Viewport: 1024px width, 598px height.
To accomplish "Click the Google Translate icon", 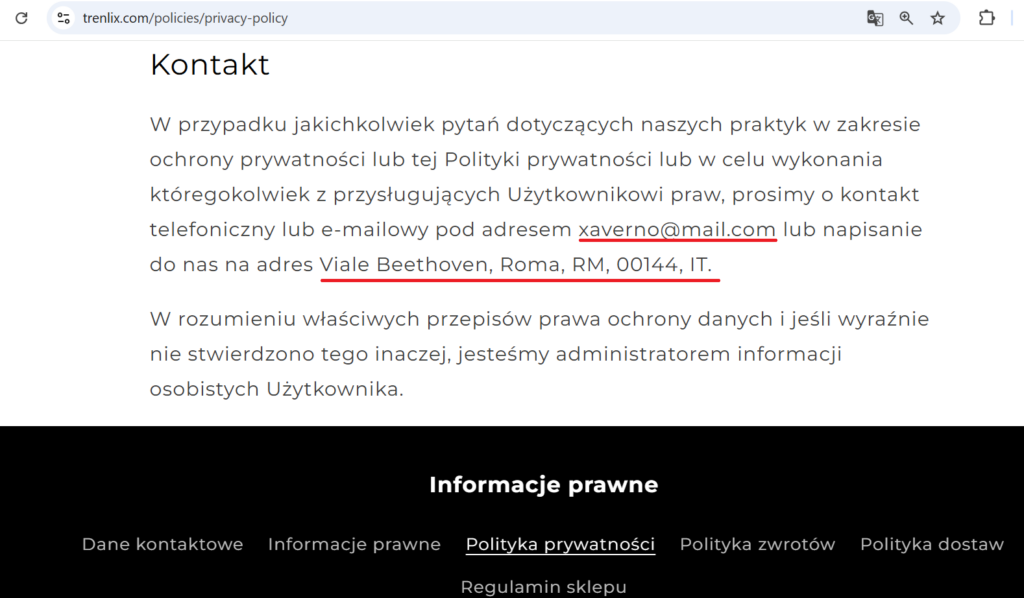I will click(x=875, y=18).
